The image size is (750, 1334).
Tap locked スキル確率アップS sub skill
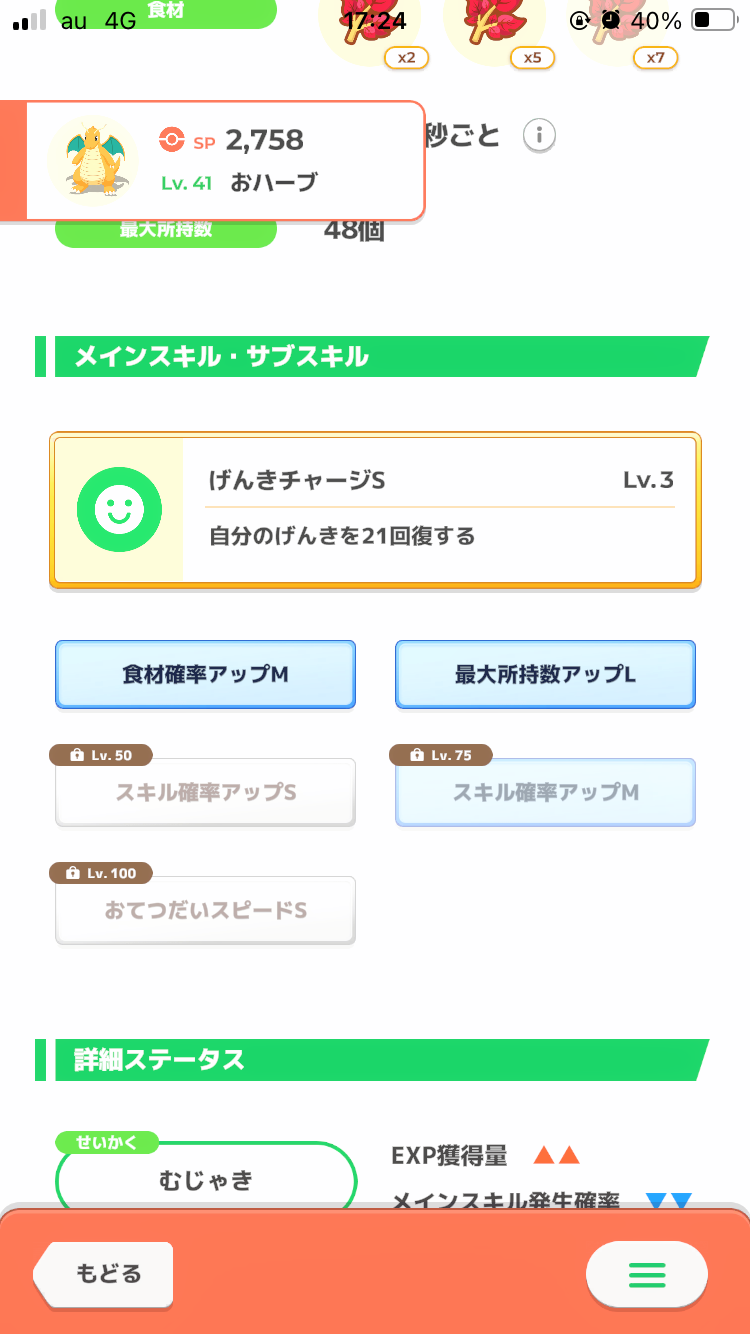(205, 793)
